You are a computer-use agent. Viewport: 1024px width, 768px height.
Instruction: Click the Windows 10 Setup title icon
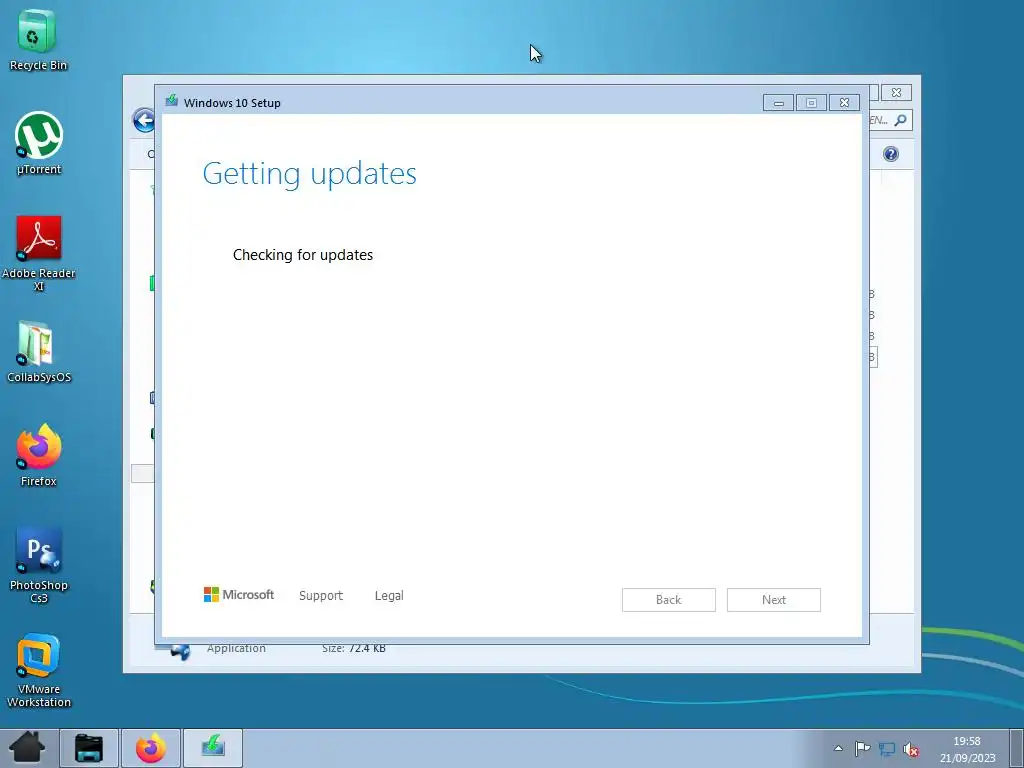[x=172, y=101]
